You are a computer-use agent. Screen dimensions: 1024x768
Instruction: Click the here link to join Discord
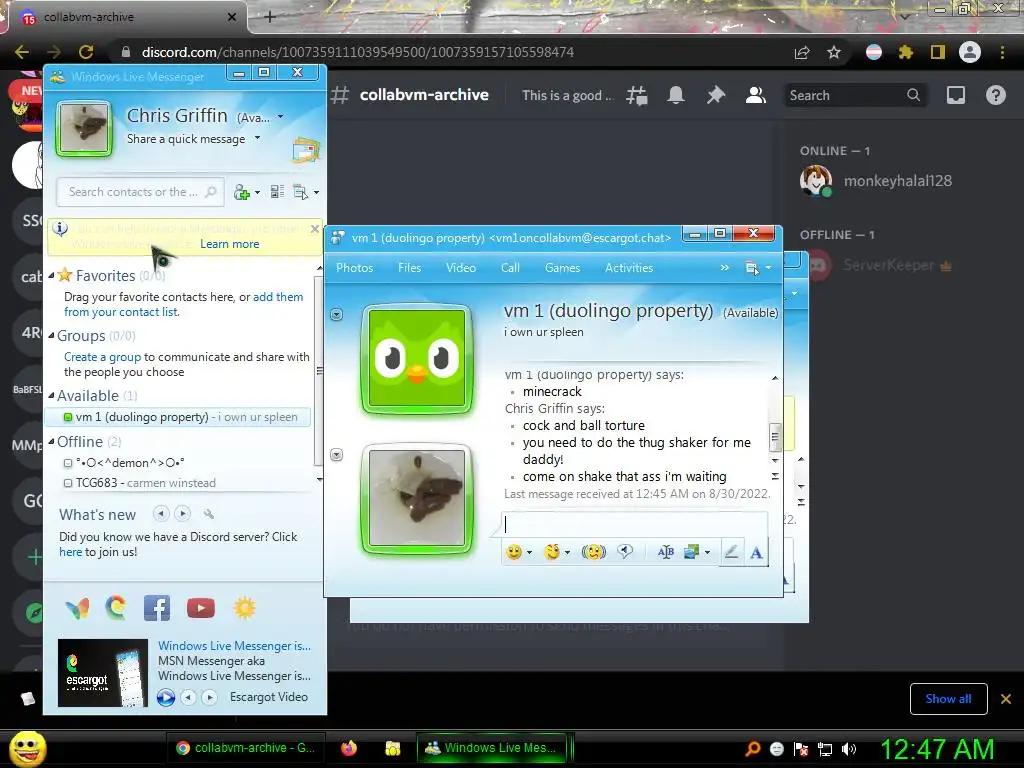pos(71,552)
